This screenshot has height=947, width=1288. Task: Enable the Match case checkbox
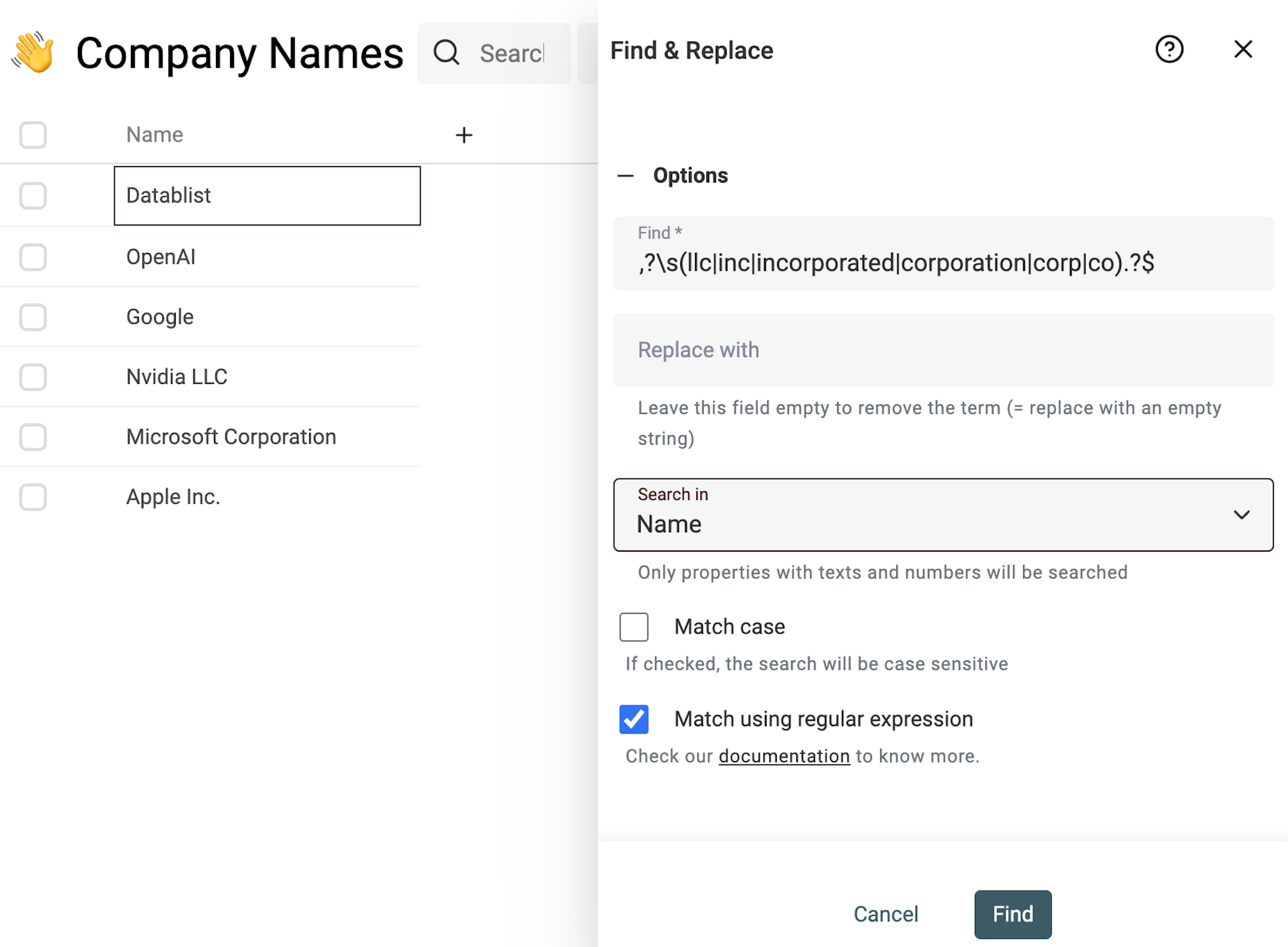point(633,626)
